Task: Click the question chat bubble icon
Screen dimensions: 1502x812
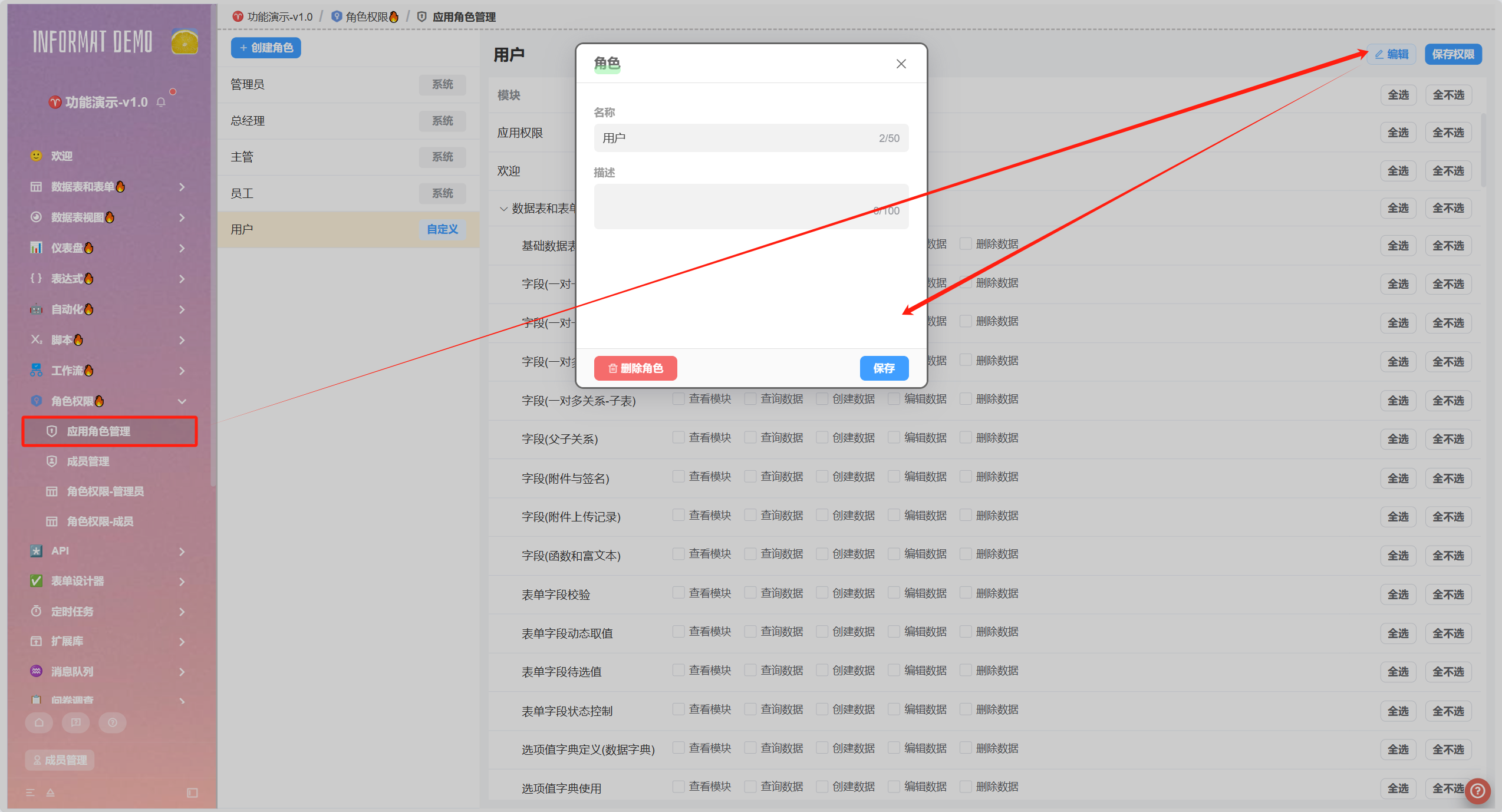Action: coord(75,722)
